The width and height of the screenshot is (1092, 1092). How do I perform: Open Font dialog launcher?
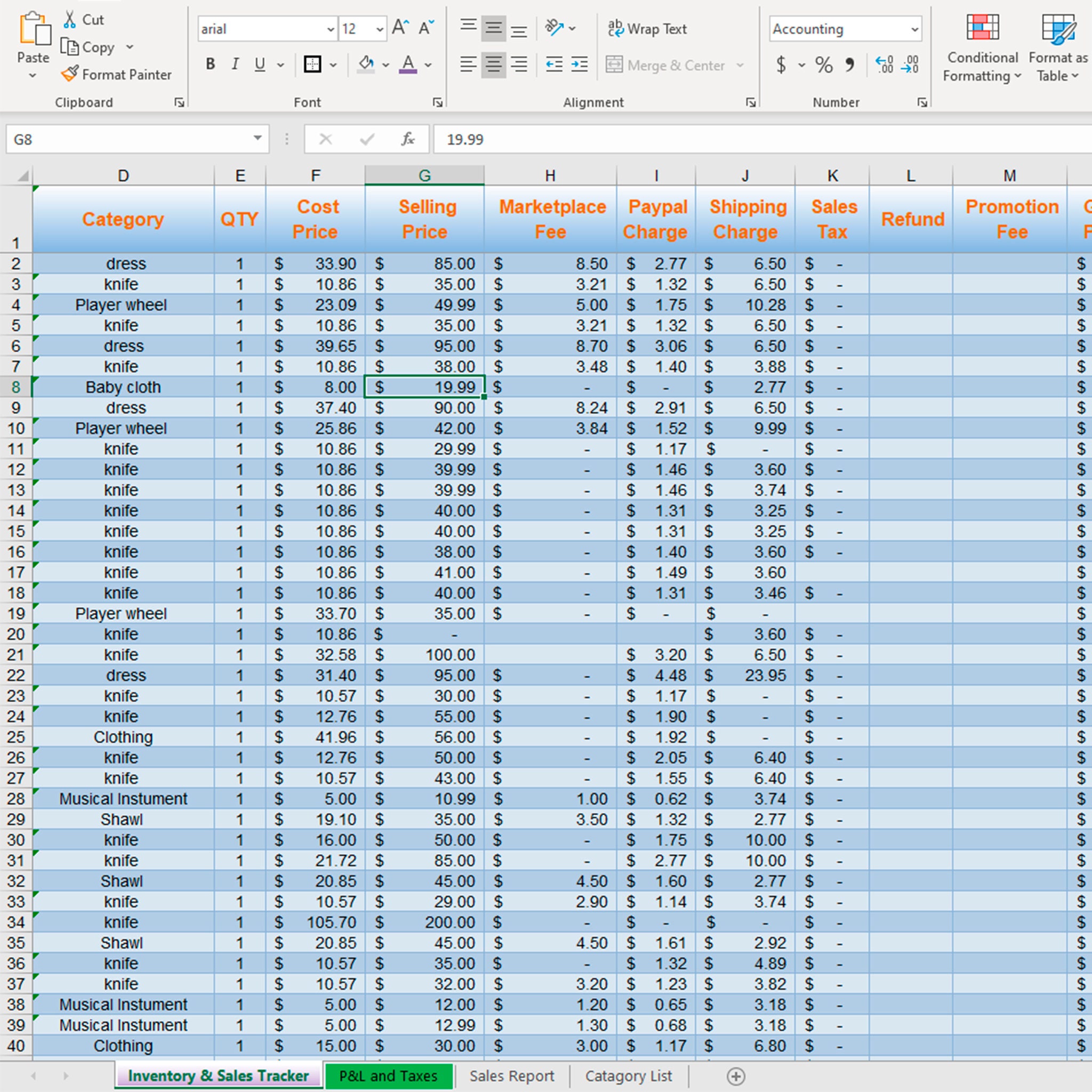(437, 102)
